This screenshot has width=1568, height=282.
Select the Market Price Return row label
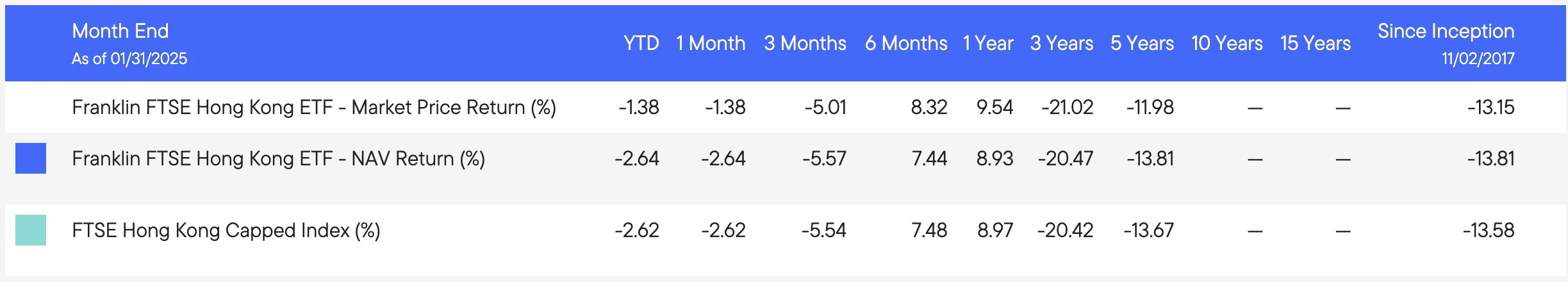314,107
